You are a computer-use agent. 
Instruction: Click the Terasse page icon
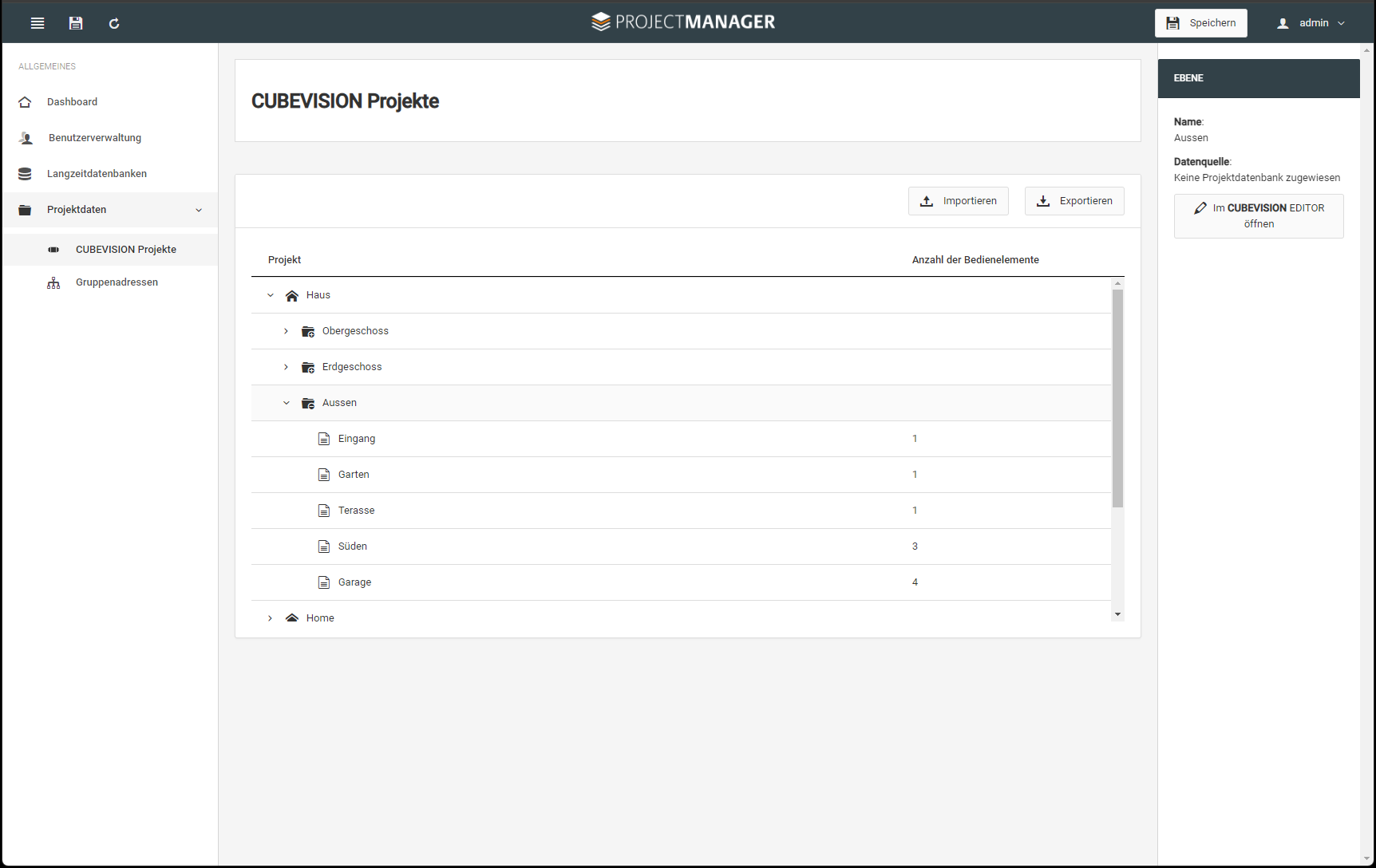click(324, 511)
